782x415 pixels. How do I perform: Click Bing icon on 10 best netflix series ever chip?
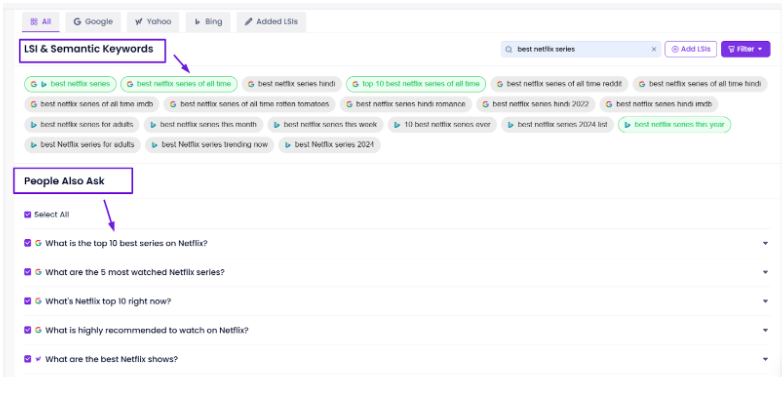click(x=397, y=125)
